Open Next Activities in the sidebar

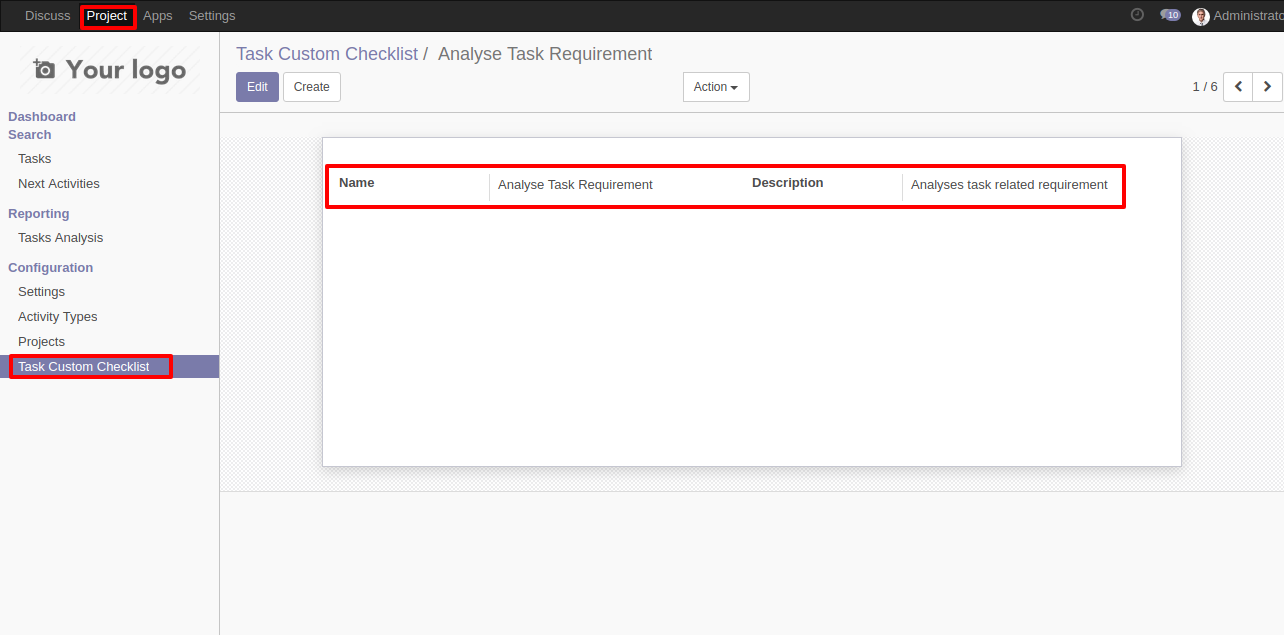59,184
